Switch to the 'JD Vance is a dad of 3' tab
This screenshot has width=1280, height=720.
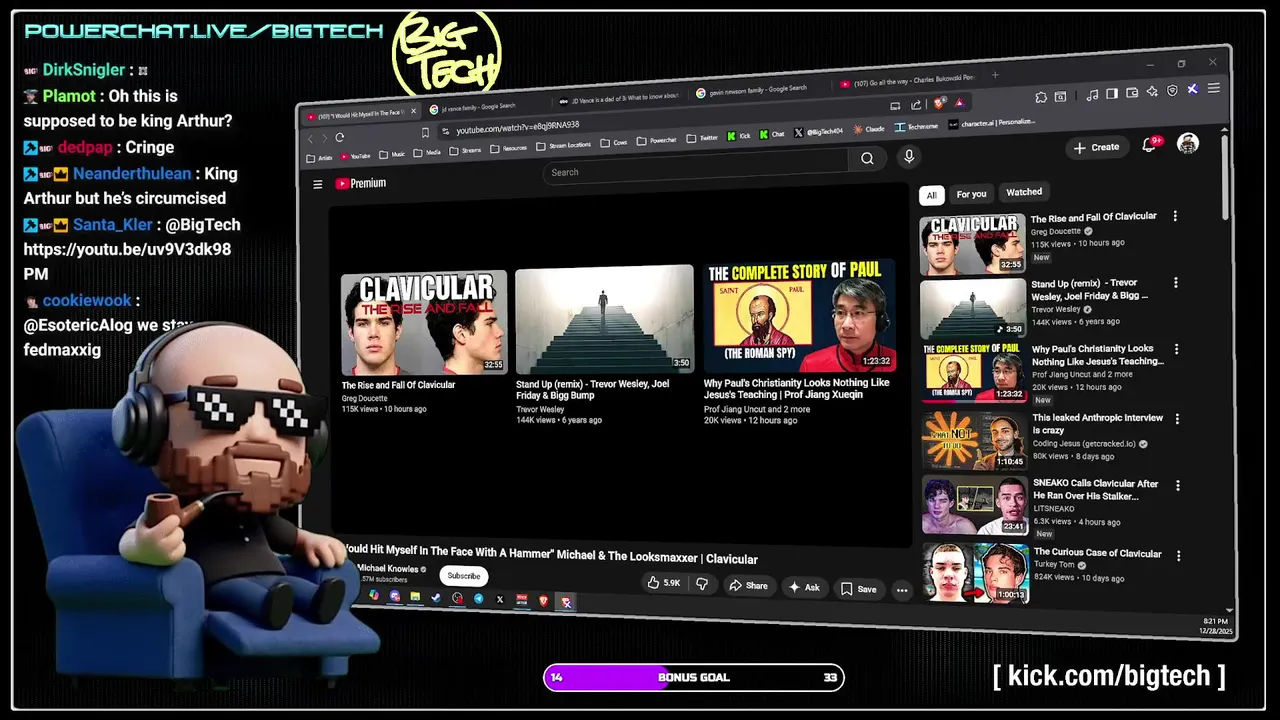(x=620, y=98)
